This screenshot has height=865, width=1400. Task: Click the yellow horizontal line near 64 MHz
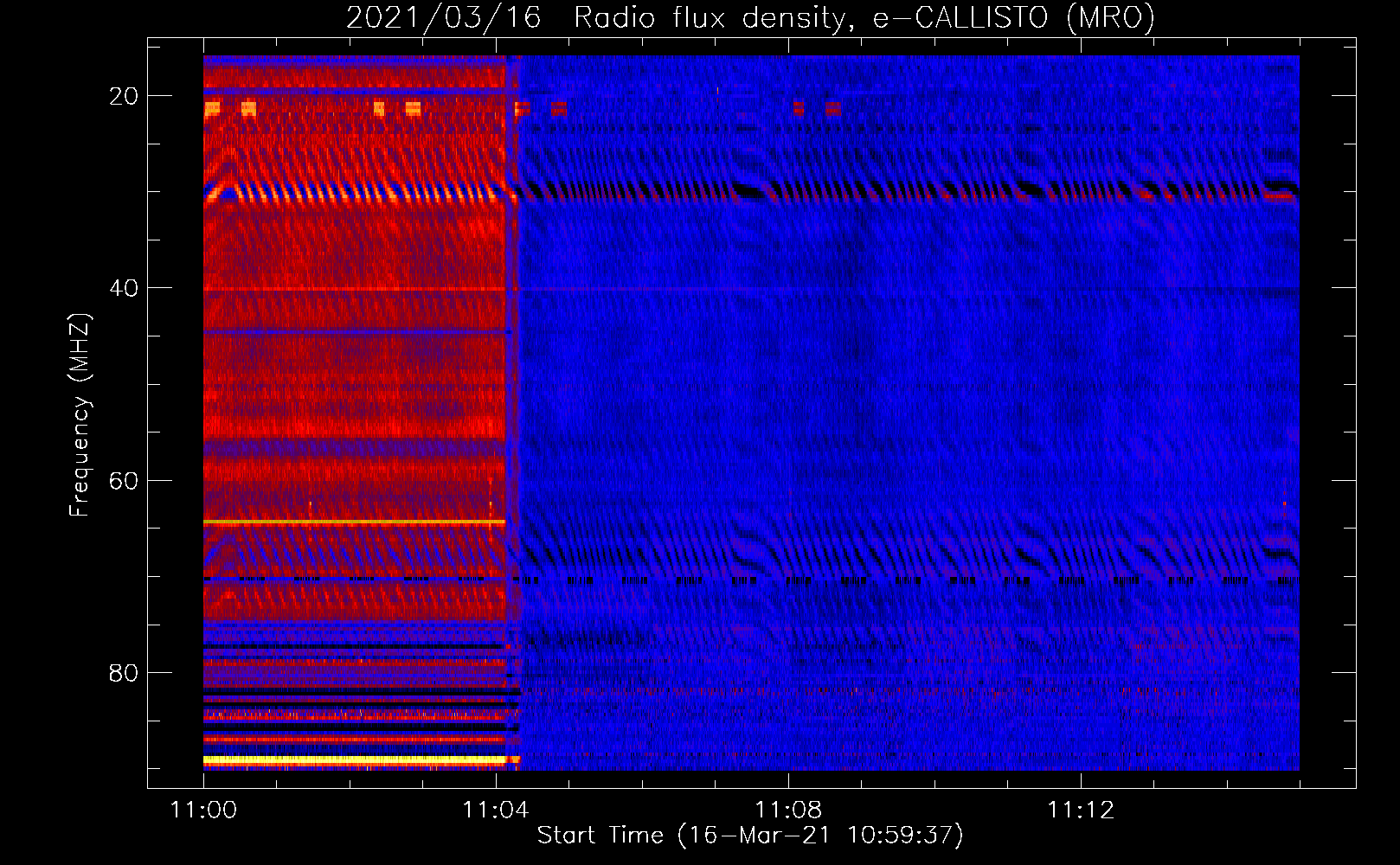(x=355, y=522)
